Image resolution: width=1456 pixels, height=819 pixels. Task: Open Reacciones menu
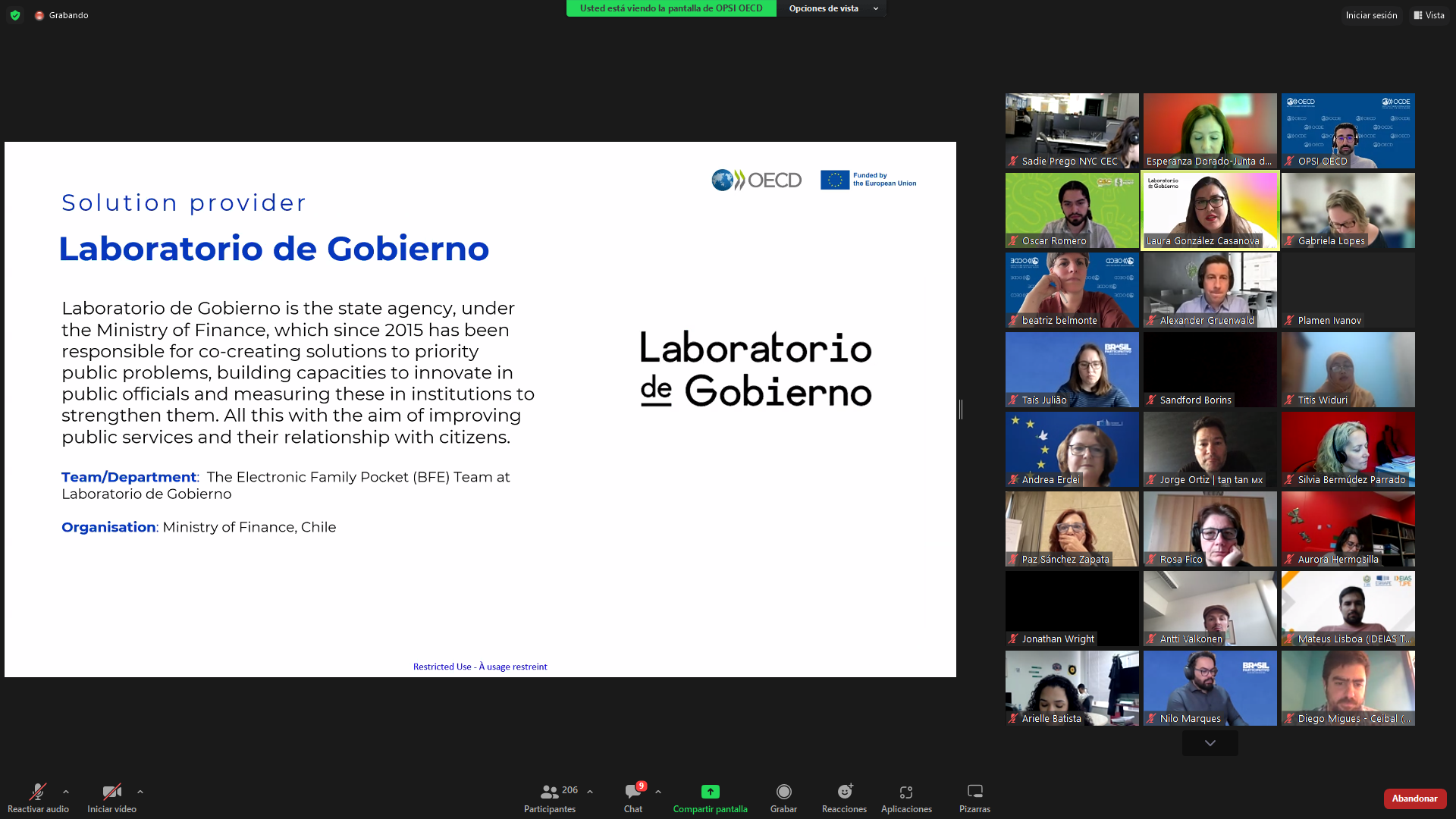[x=844, y=798]
